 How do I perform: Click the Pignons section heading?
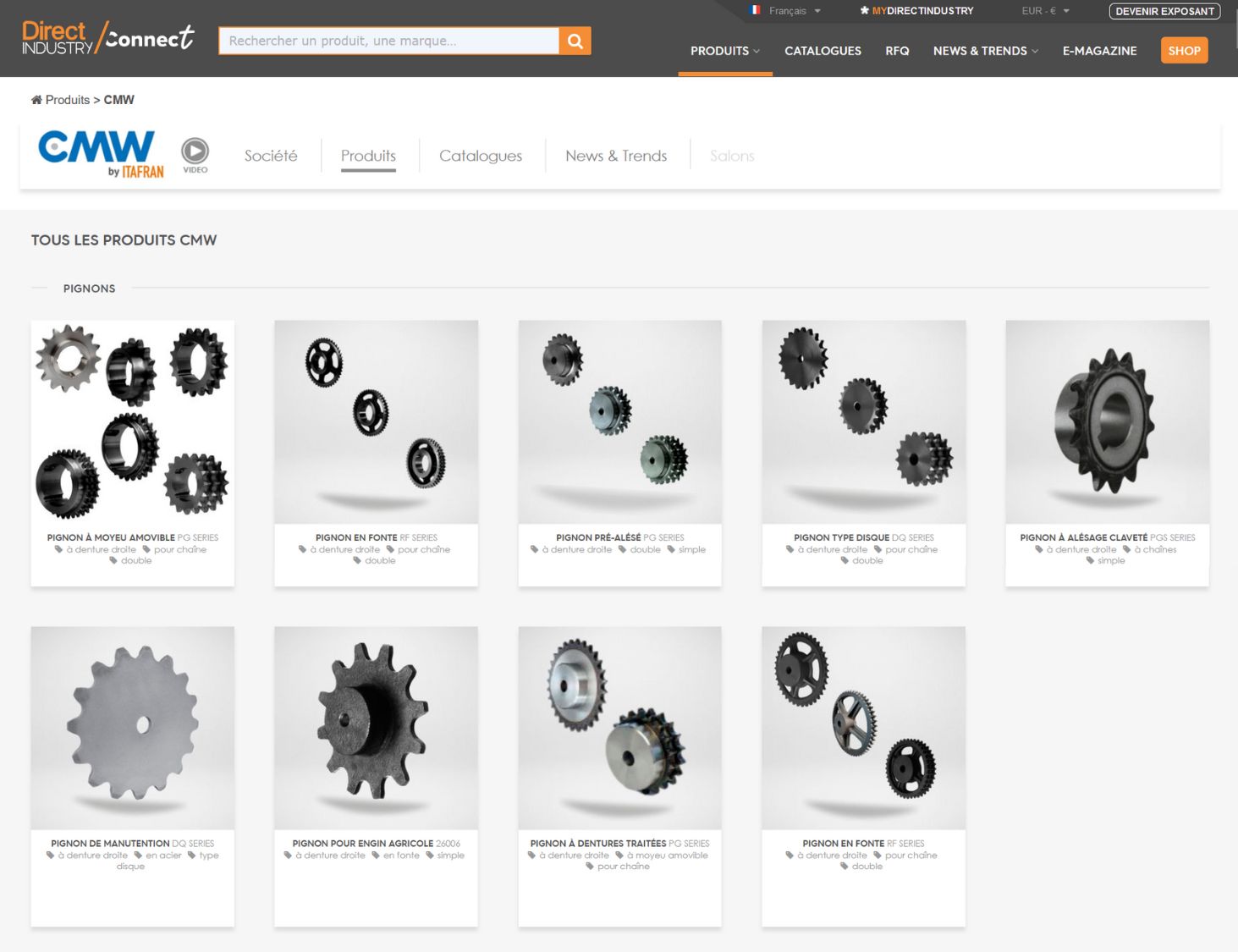click(89, 289)
